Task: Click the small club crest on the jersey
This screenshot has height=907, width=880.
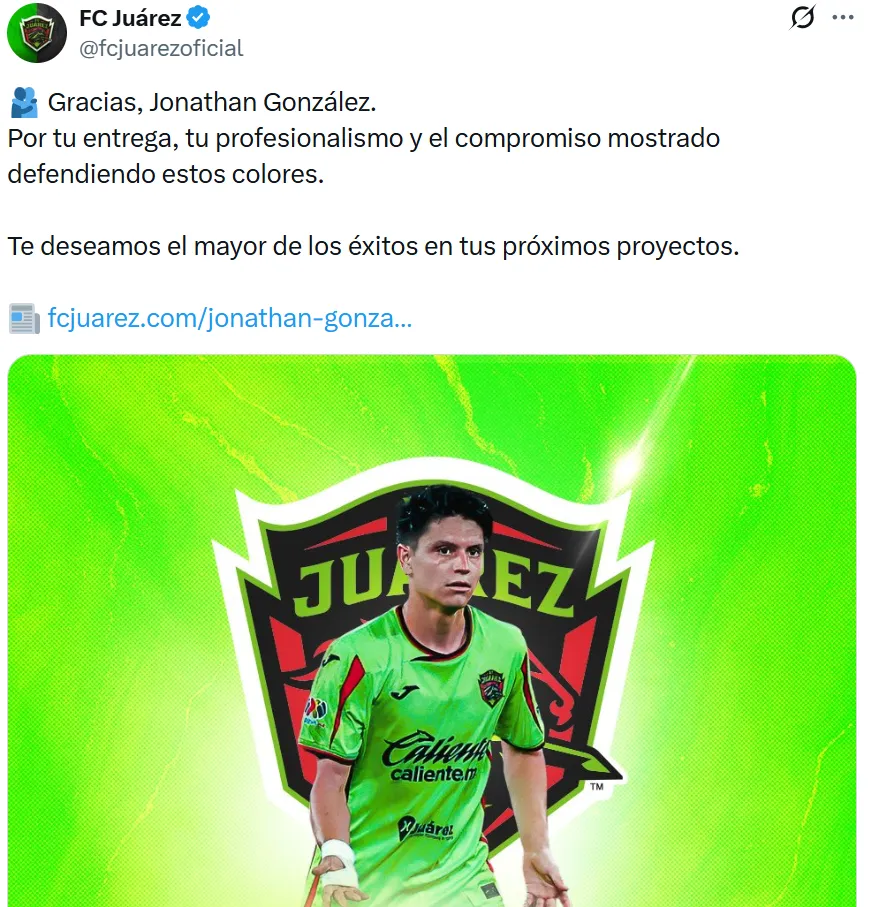Action: pos(491,688)
